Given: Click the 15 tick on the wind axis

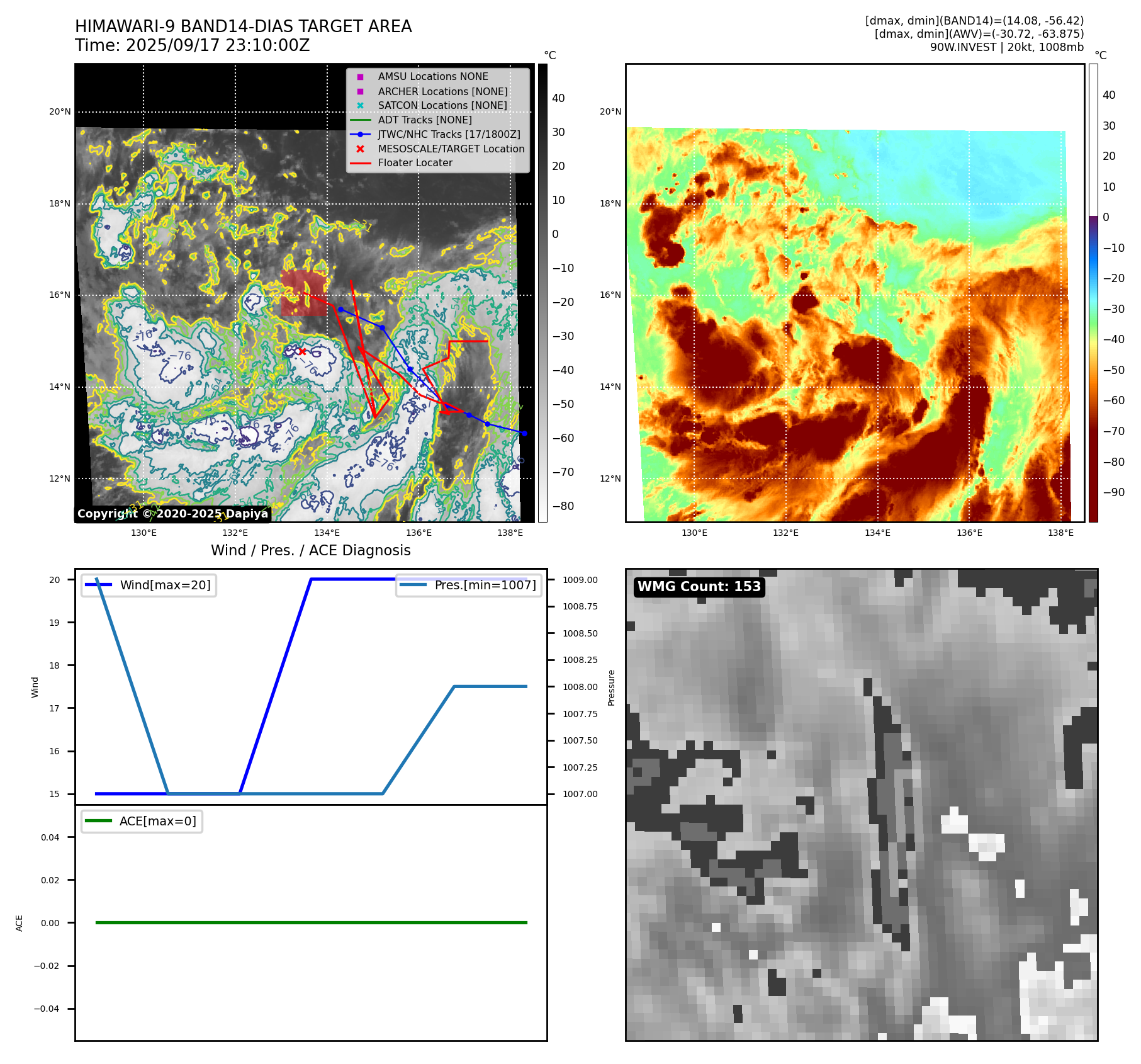Looking at the screenshot, I should click(x=54, y=794).
